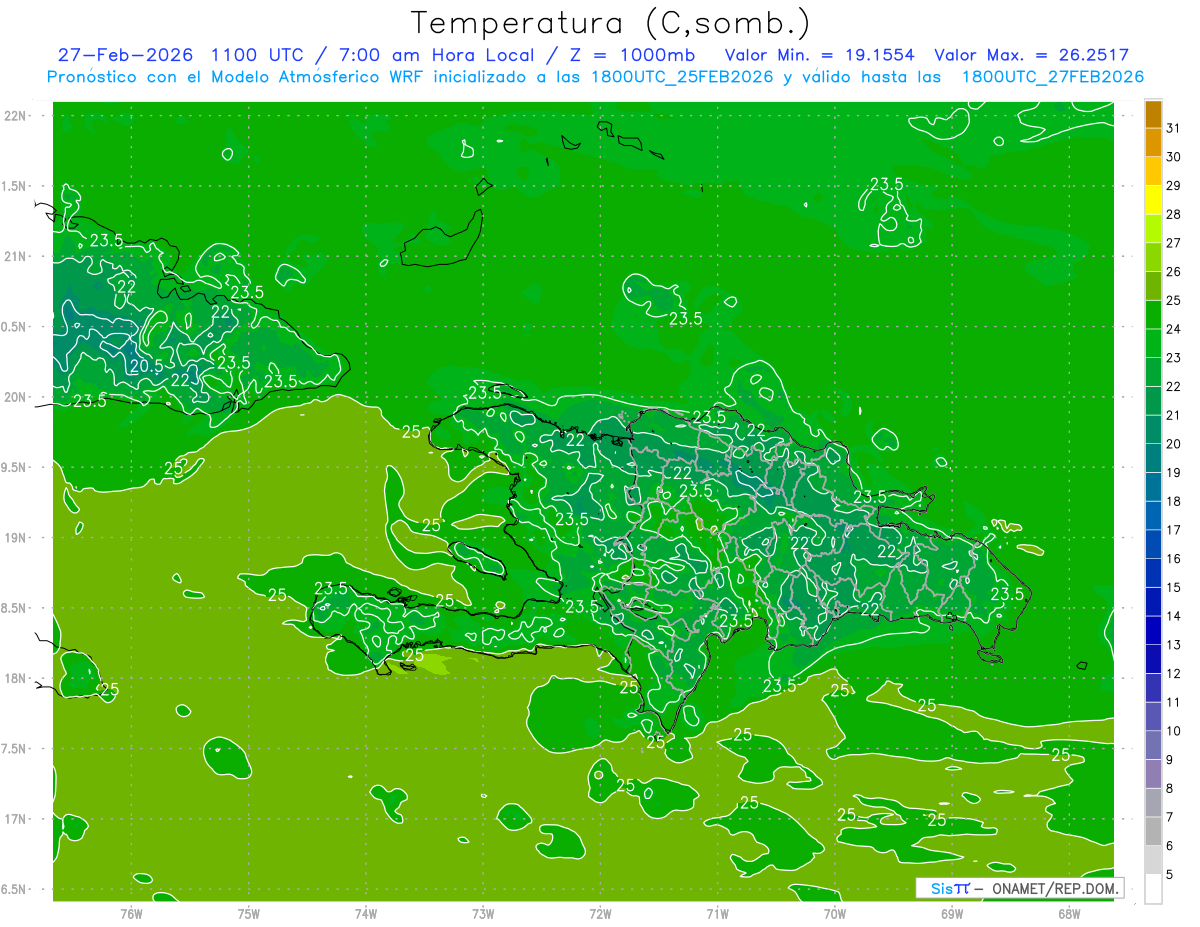Image resolution: width=1200 pixels, height=927 pixels.
Task: Click the 'Temperatura (C,somb.)' map title
Action: tap(611, 23)
